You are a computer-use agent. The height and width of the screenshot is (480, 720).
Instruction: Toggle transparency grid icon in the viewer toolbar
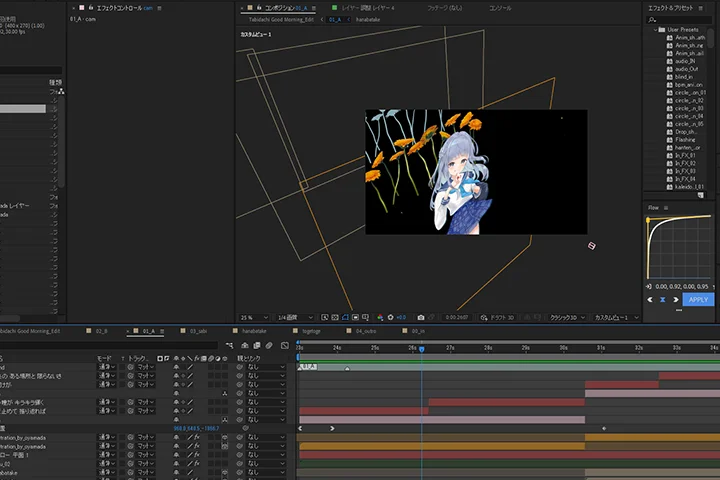(x=335, y=317)
